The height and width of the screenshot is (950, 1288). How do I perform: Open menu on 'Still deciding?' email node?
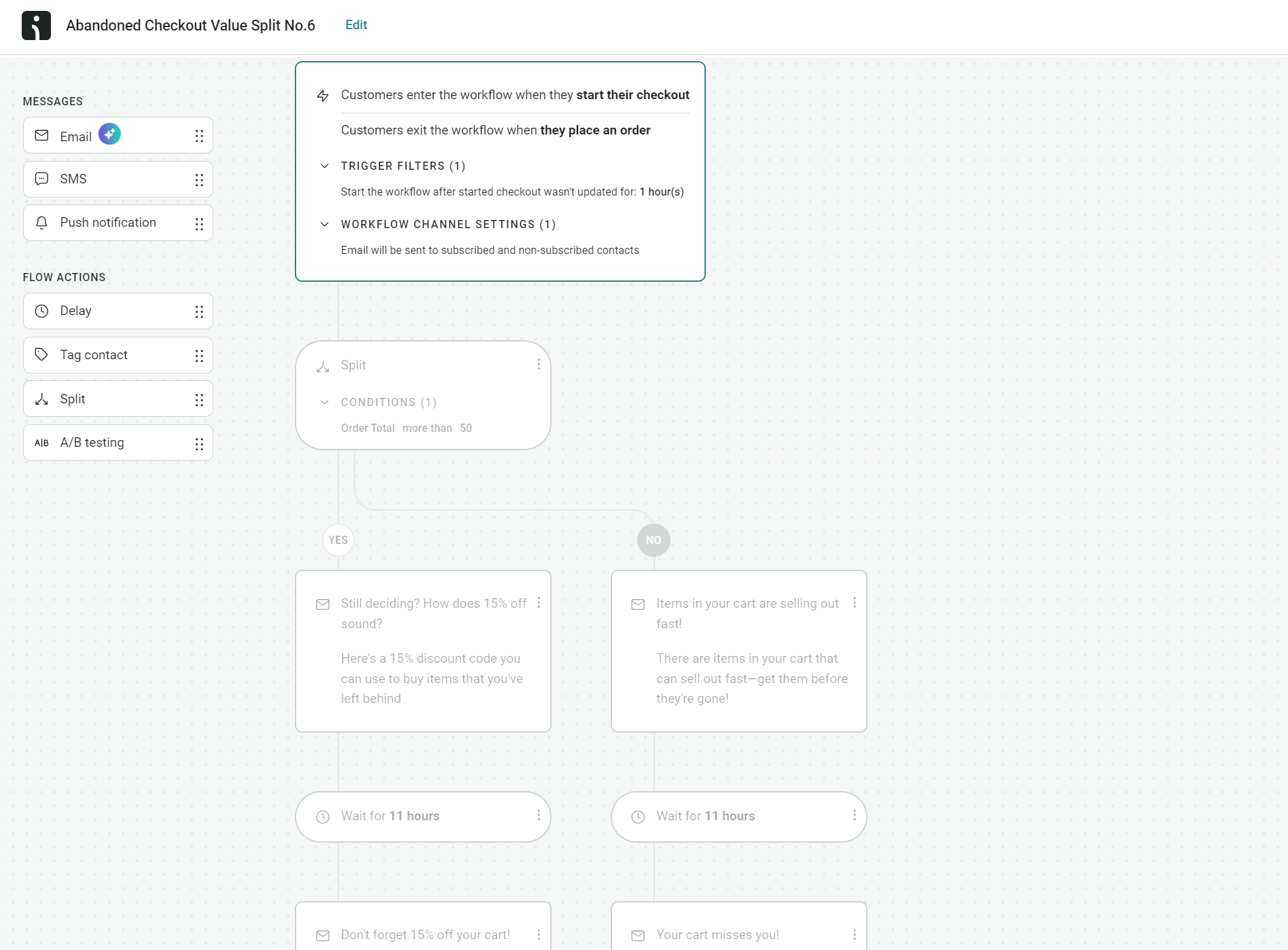tap(539, 603)
